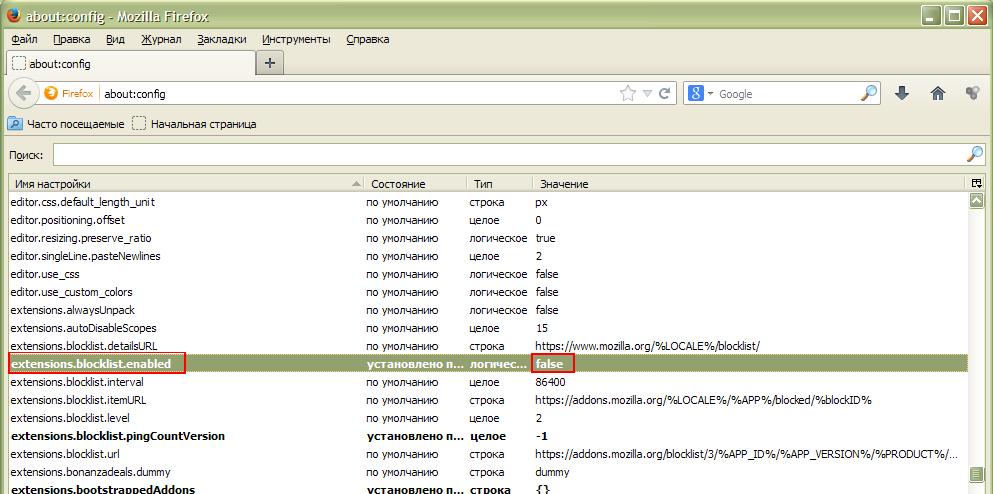Click the magnifier icon in Google search box
The image size is (993, 494).
click(x=870, y=93)
